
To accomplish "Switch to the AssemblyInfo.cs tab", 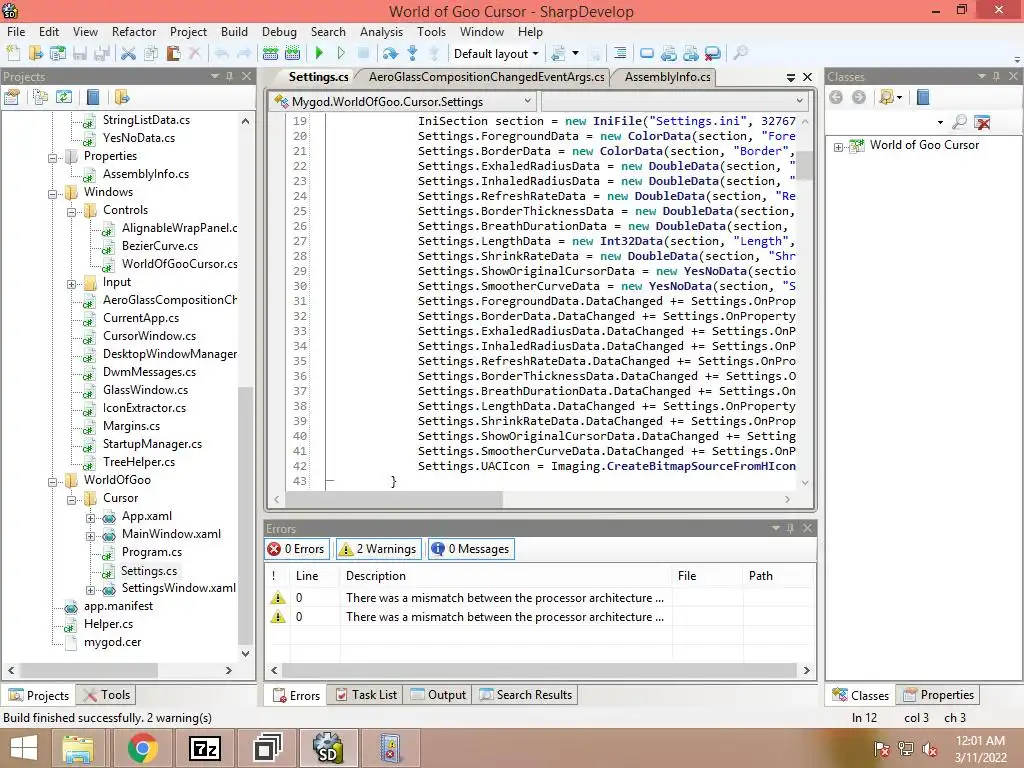I will pyautogui.click(x=667, y=77).
